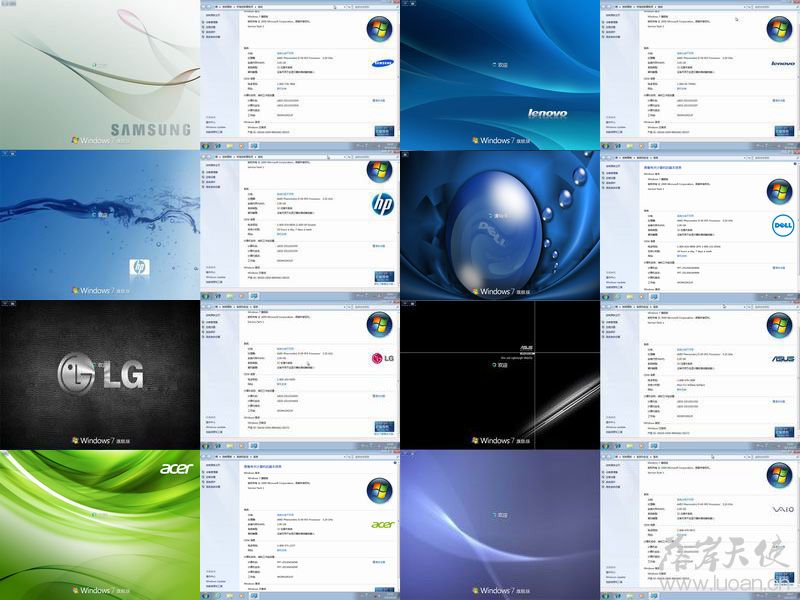Launch Internet Explorer from Samsung window taskbar
Screen dimensions: 800x600
[218, 146]
